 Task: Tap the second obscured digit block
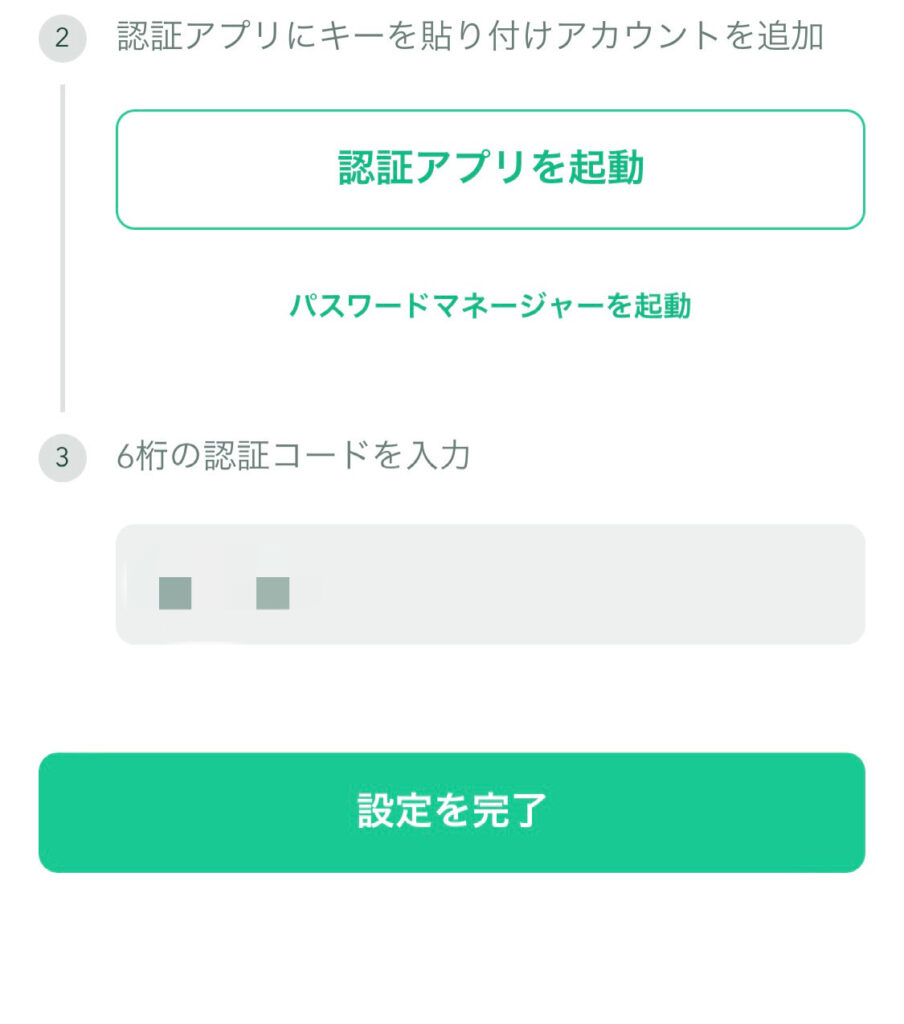[x=272, y=593]
